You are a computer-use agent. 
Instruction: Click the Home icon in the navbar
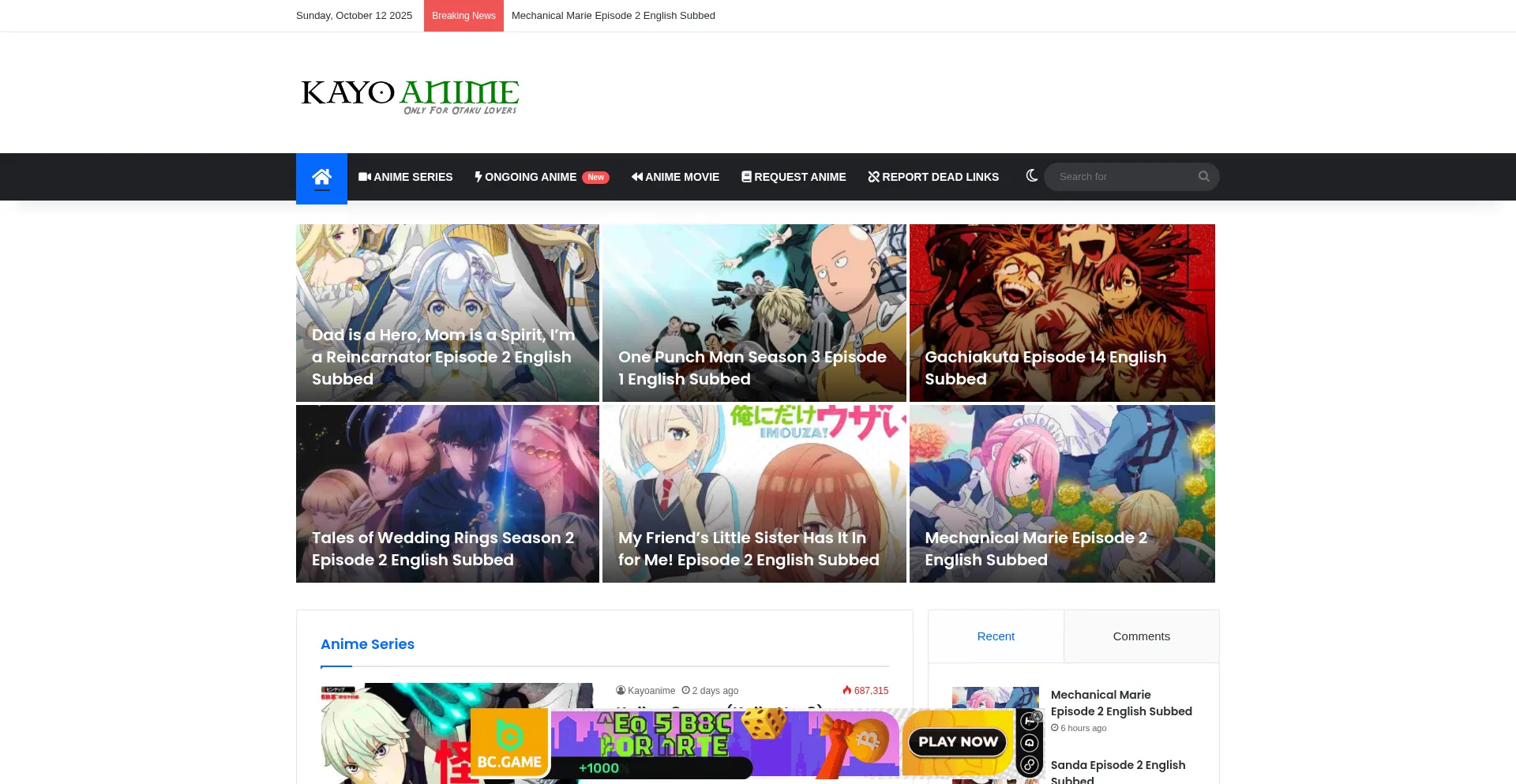[321, 177]
